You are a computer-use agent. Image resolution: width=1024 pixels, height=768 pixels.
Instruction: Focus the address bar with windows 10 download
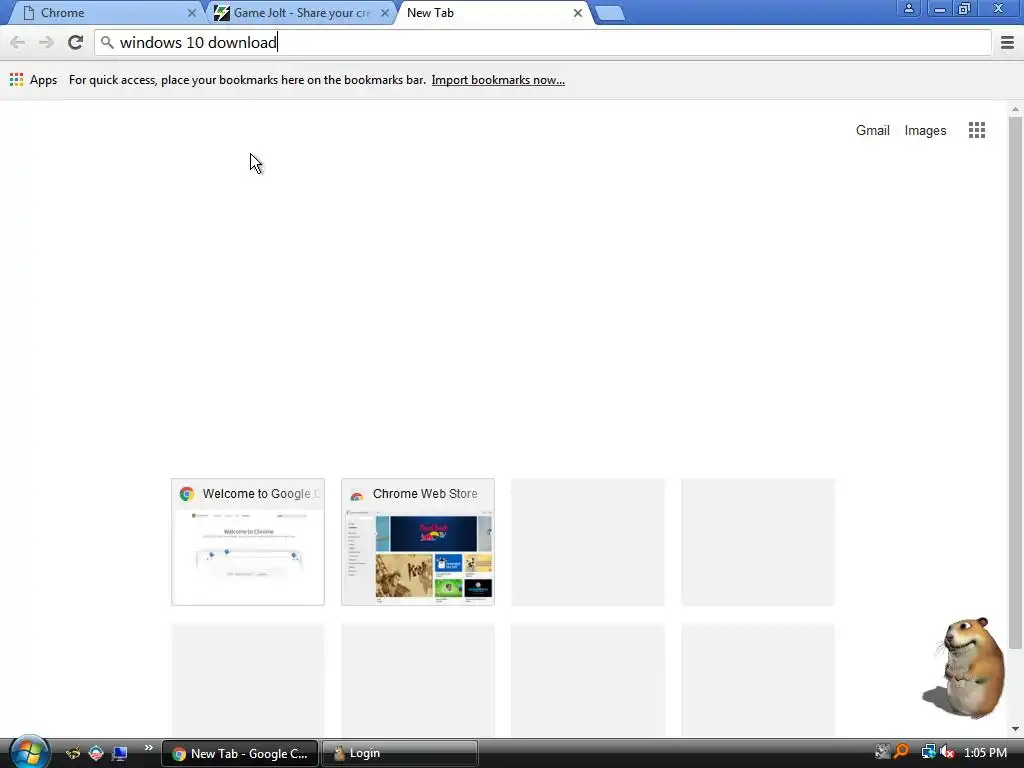[x=543, y=43]
